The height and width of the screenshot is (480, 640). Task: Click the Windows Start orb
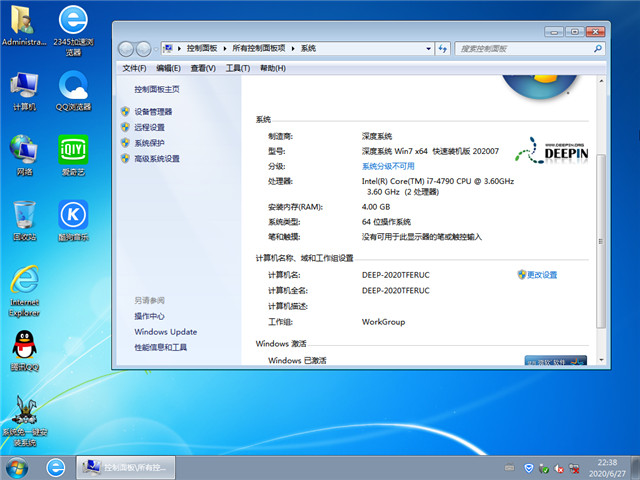point(17,468)
